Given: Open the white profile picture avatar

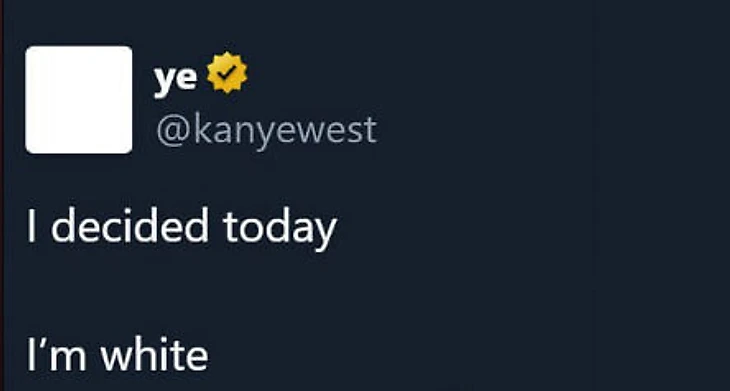Looking at the screenshot, I should coord(79,100).
